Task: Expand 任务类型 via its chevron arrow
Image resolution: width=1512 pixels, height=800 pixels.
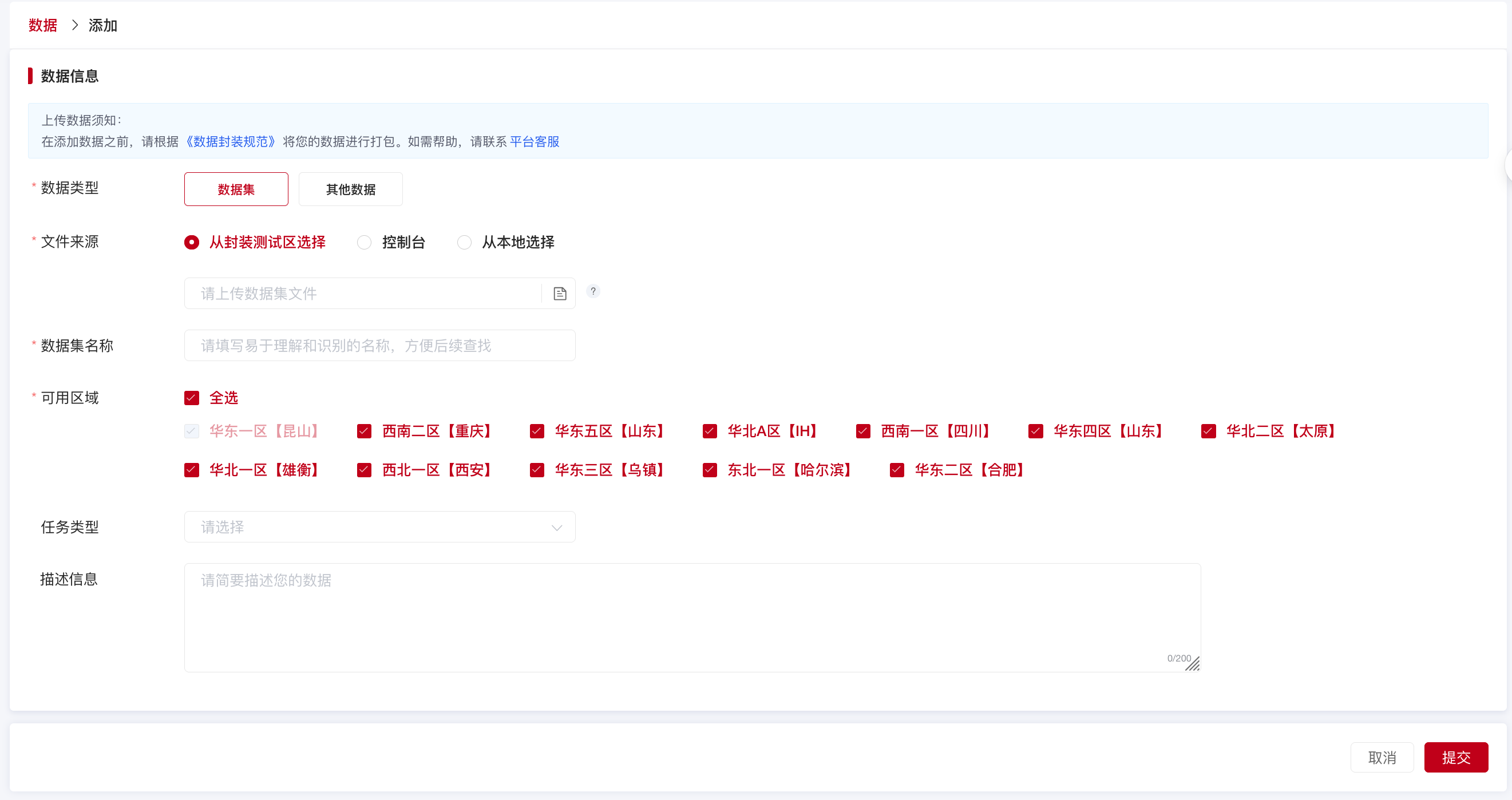Action: click(556, 528)
